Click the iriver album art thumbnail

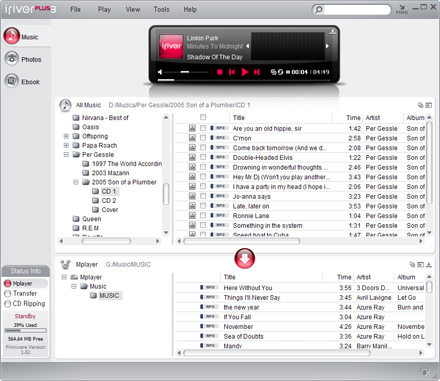[171, 47]
